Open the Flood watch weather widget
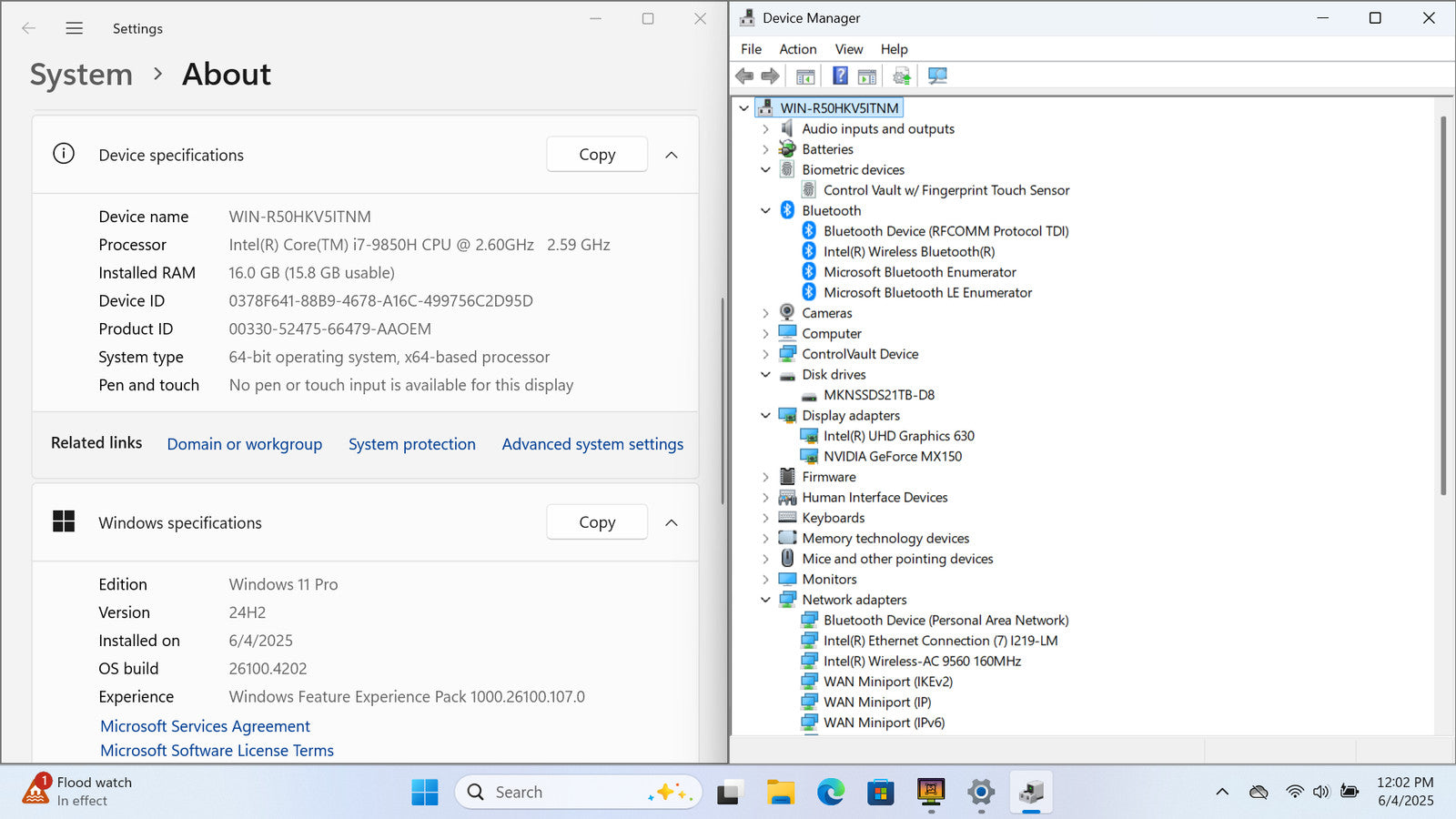 [x=77, y=791]
